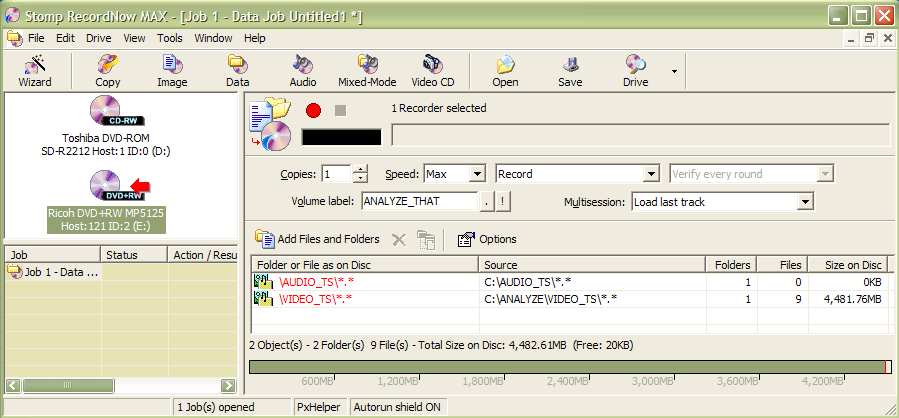This screenshot has width=899, height=418.
Task: Open the Tools menu
Action: tap(170, 38)
